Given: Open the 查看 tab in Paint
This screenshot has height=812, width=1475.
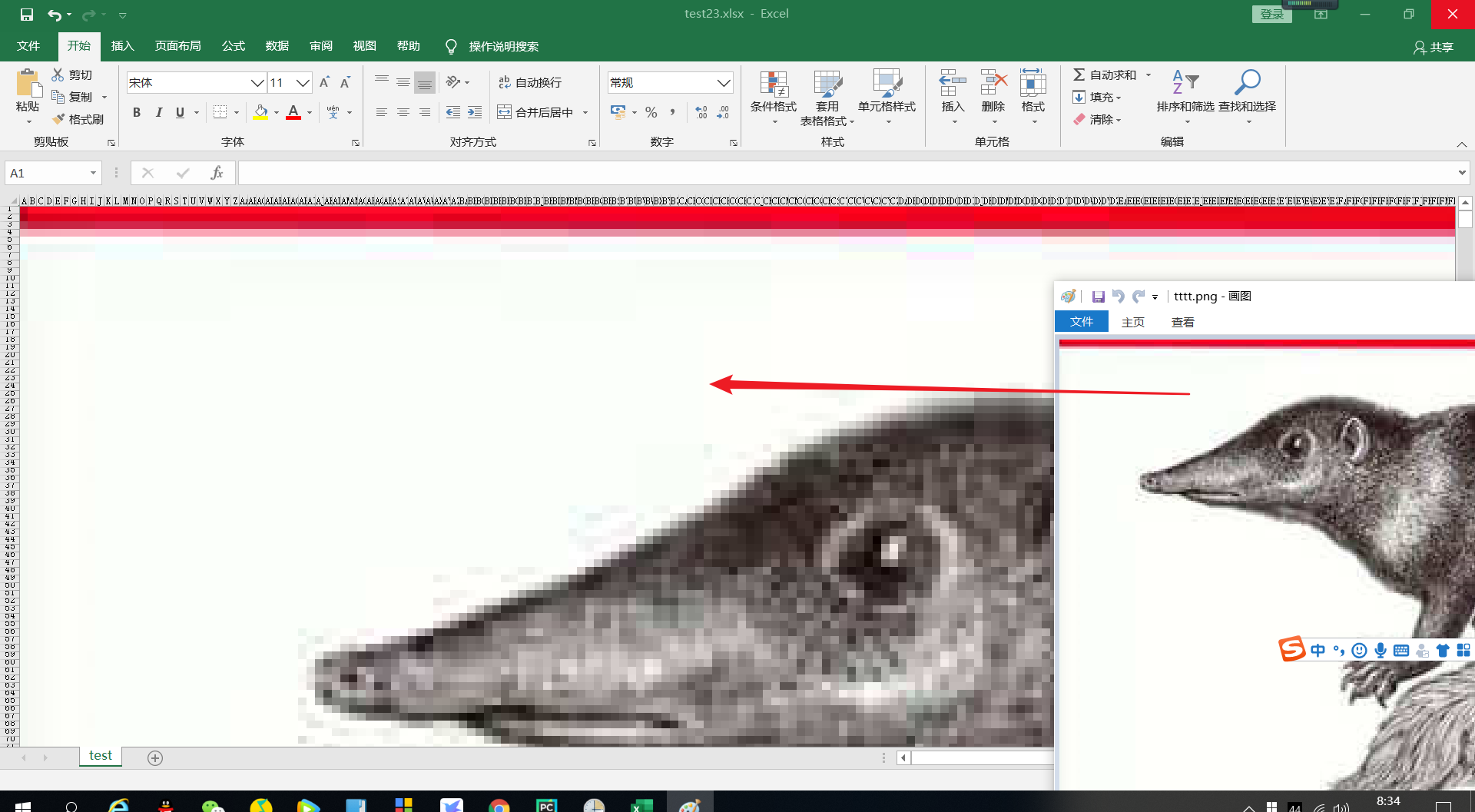Looking at the screenshot, I should point(1182,321).
